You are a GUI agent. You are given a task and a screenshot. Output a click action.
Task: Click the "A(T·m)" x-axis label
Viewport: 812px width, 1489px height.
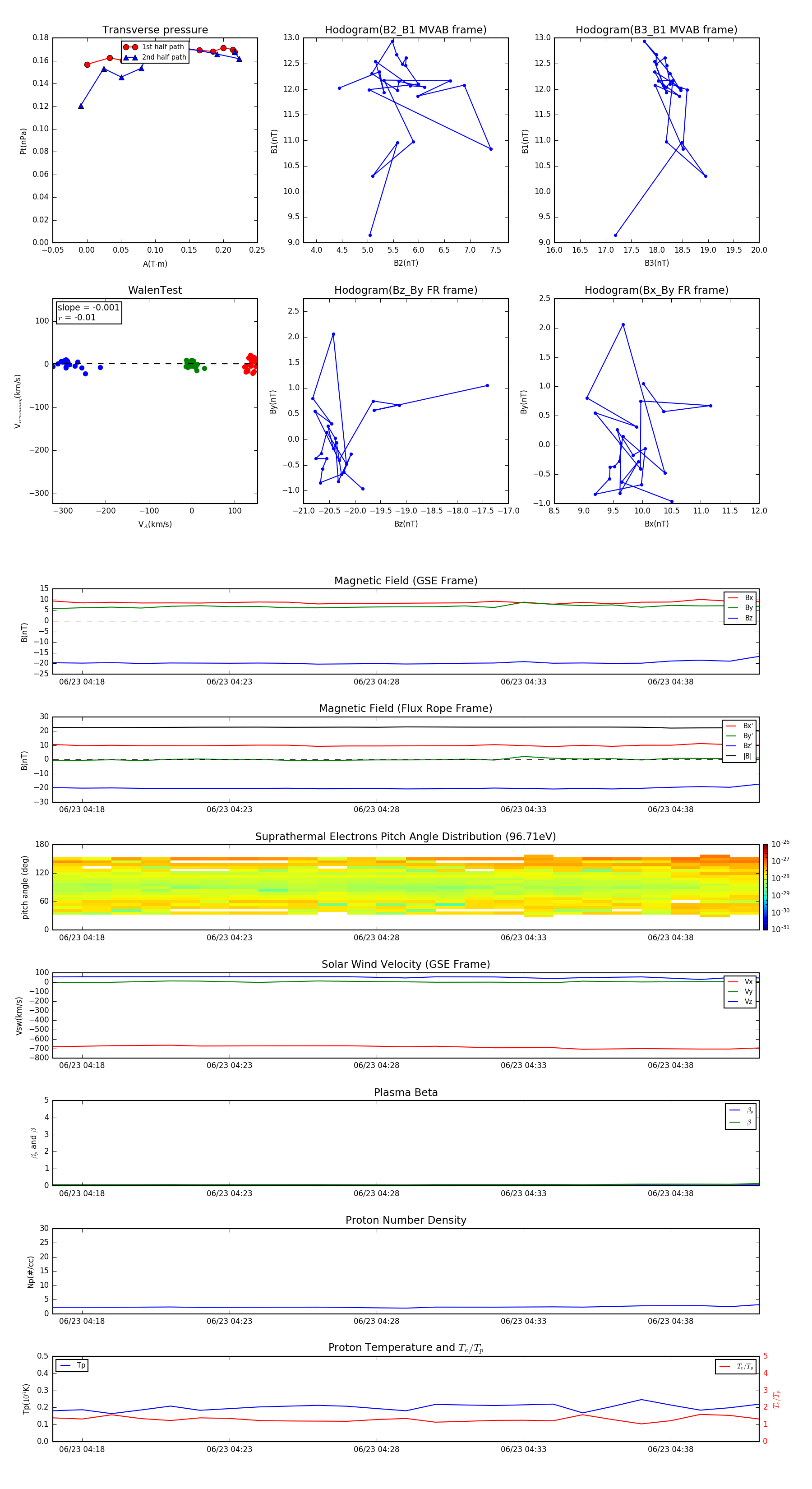click(155, 264)
